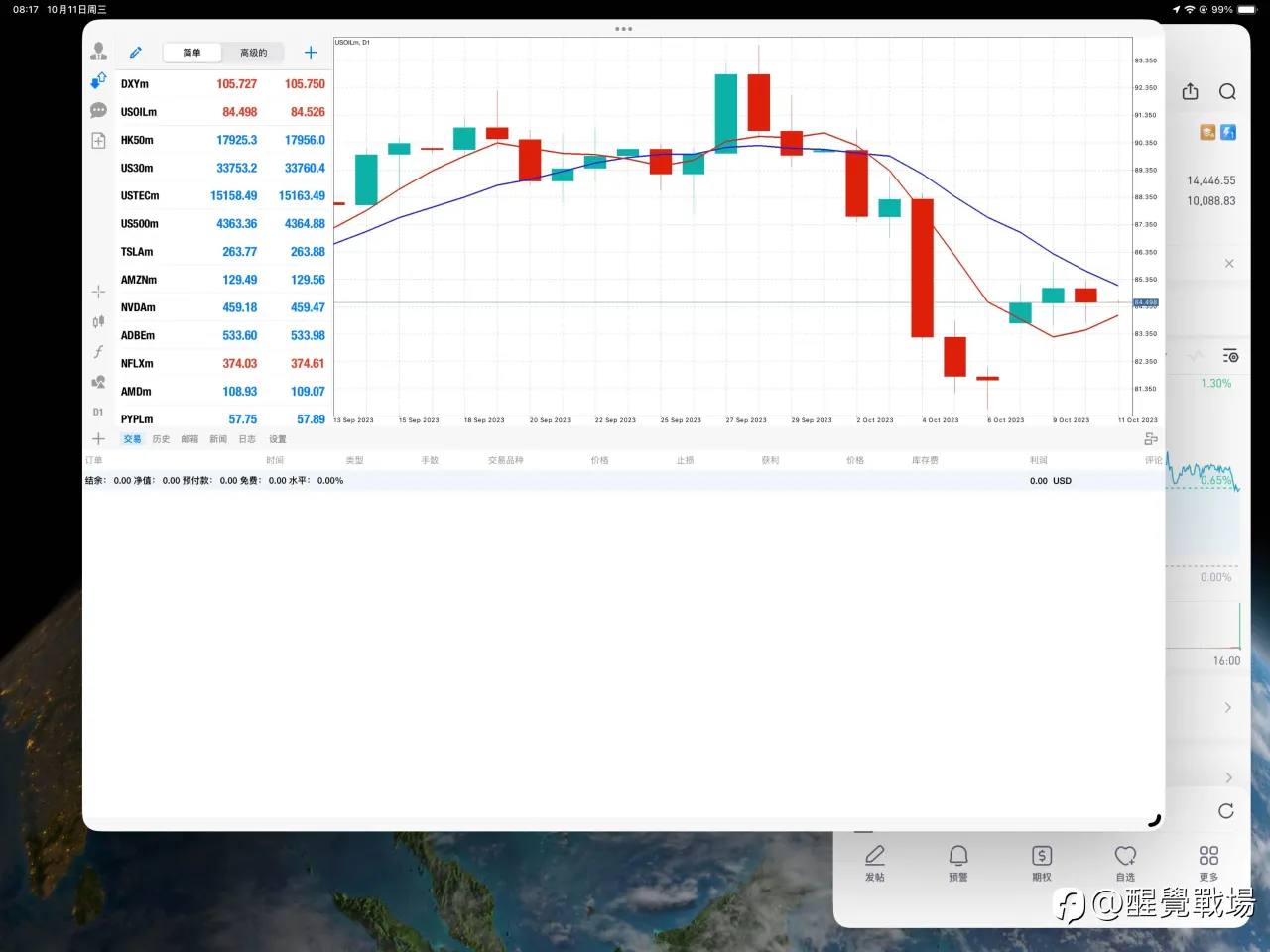Viewport: 1270px width, 952px height.
Task: Tap the Wi-Fi icon in status bar
Action: click(1190, 9)
